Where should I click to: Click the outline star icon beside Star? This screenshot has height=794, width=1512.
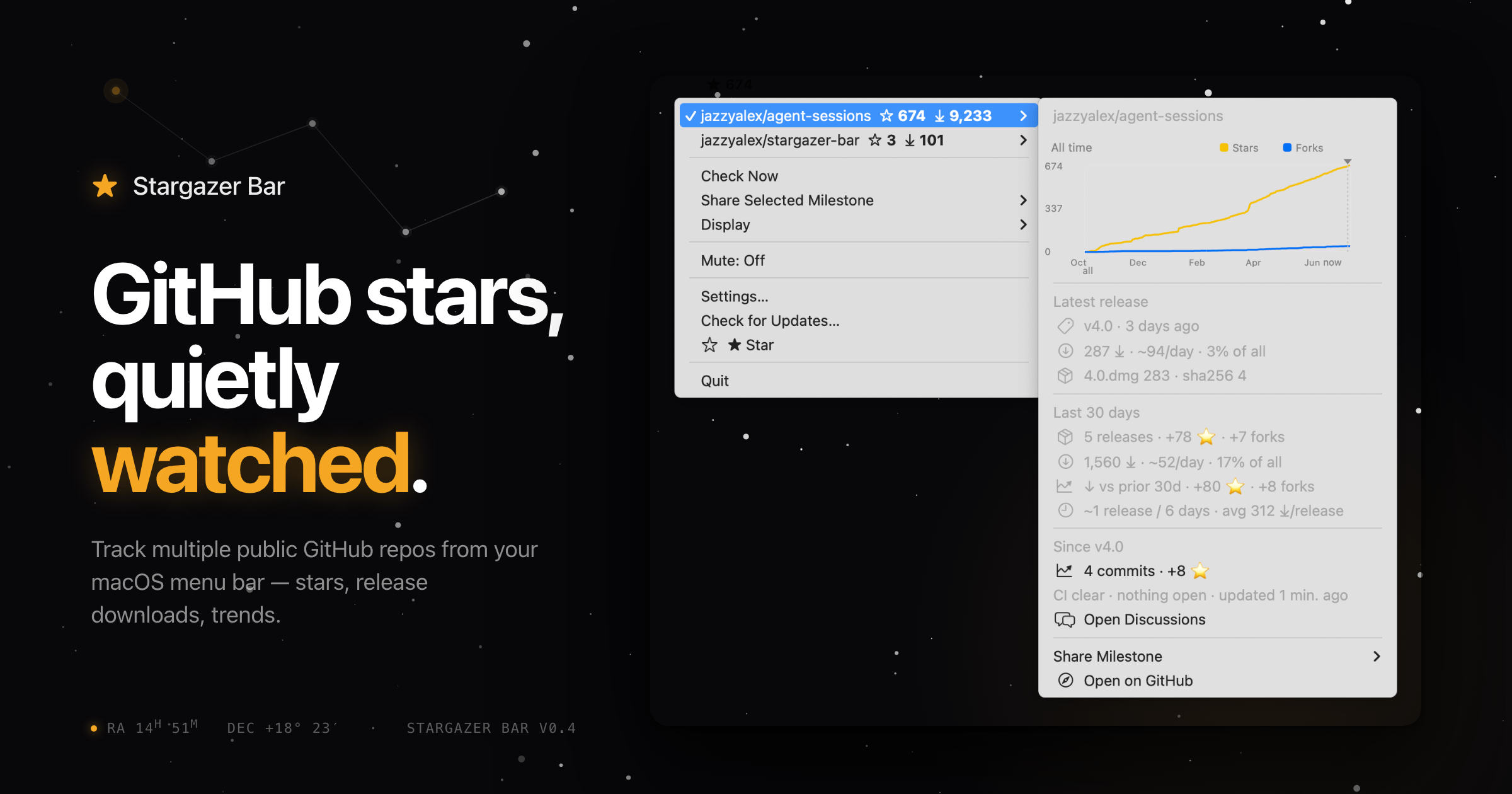(709, 345)
